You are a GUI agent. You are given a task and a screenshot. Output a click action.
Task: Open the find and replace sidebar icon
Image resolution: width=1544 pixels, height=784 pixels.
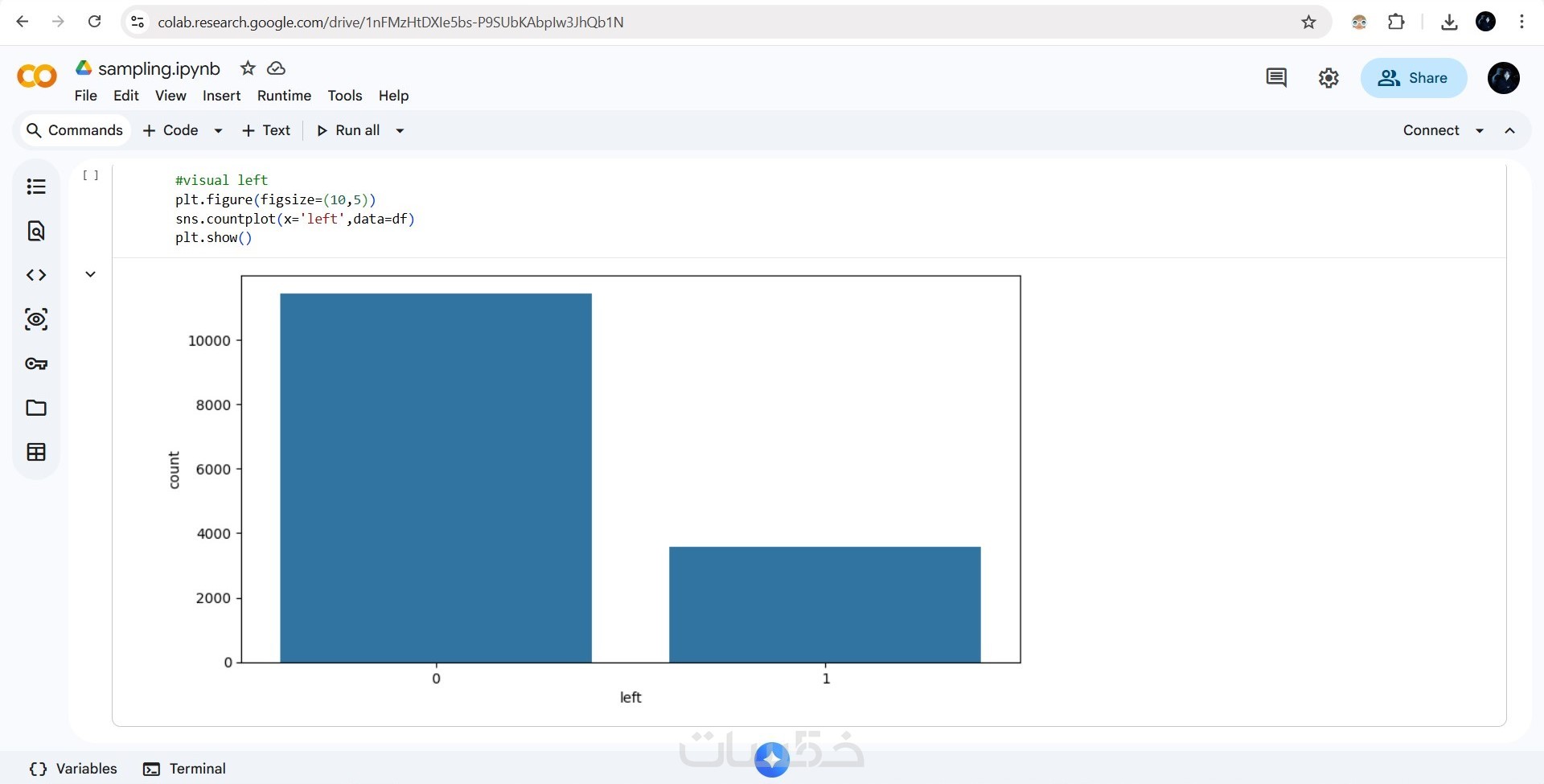coord(36,231)
